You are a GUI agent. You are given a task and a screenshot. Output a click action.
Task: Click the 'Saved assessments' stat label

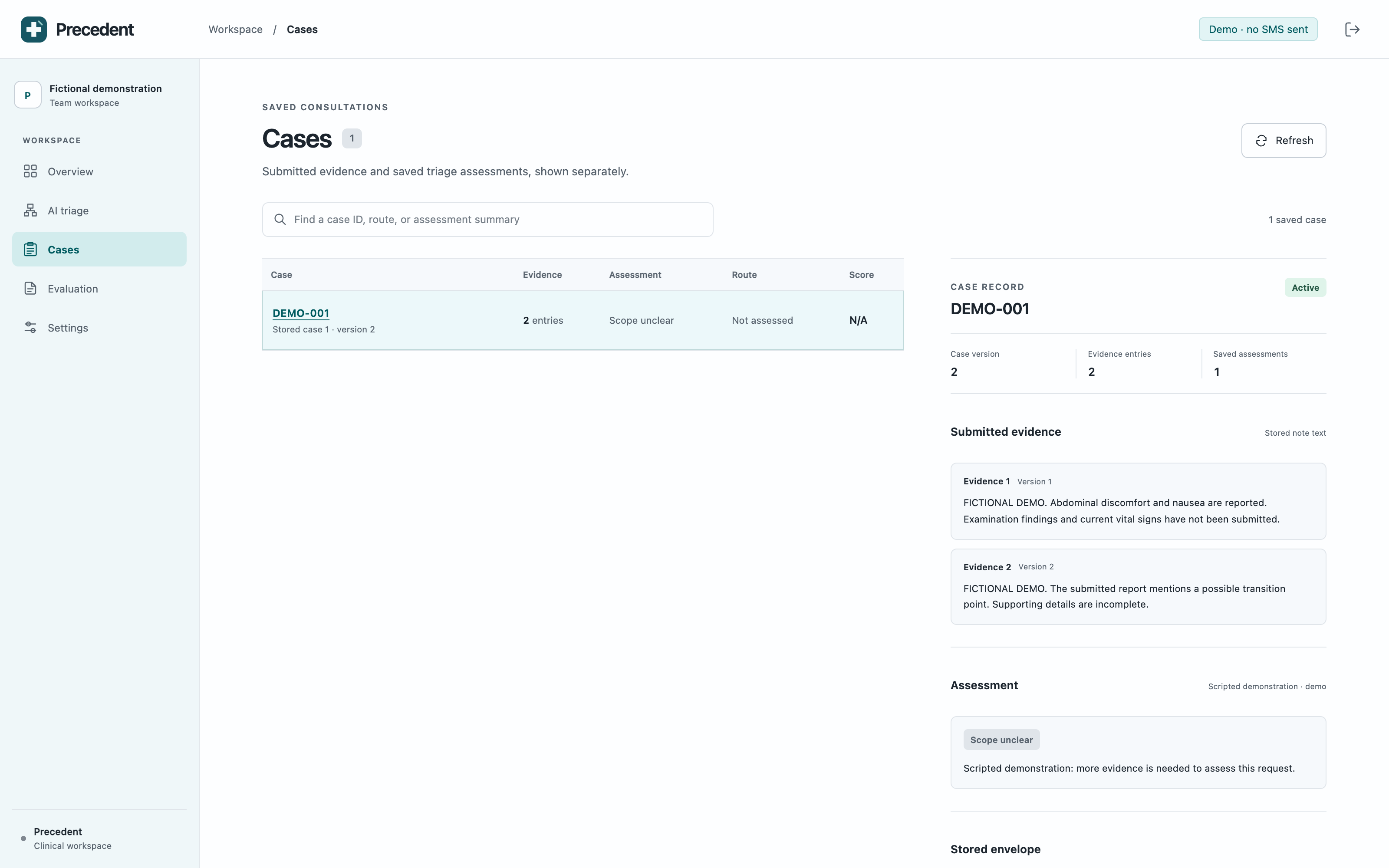[1250, 354]
